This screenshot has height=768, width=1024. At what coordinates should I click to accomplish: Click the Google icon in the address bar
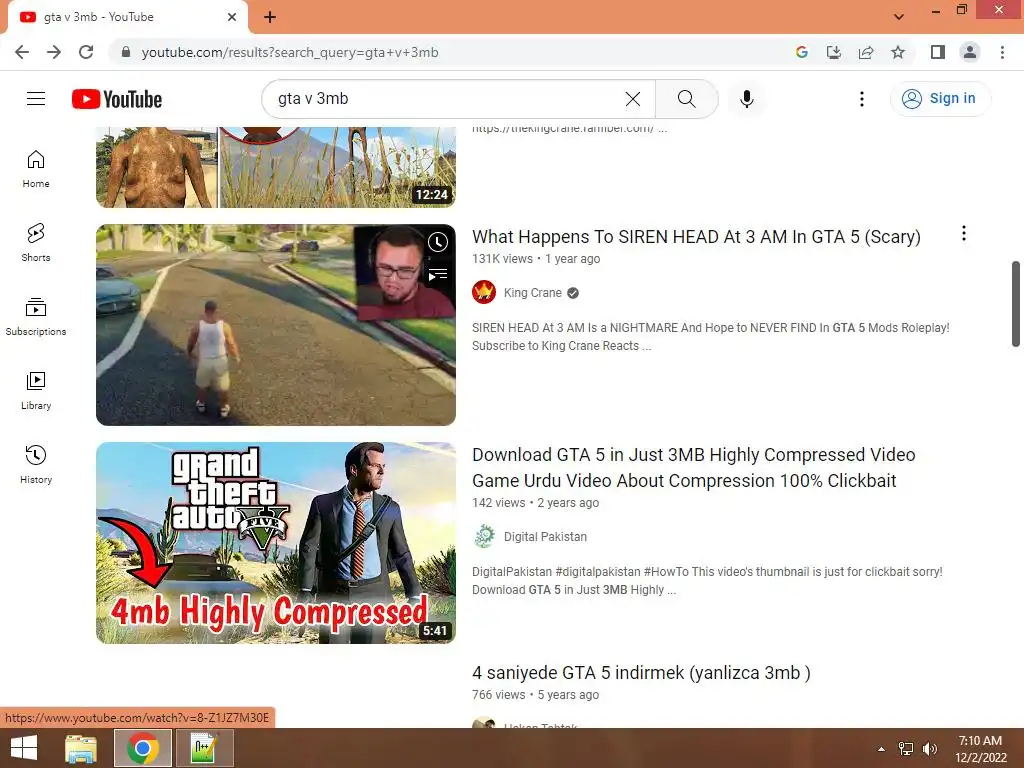801,52
